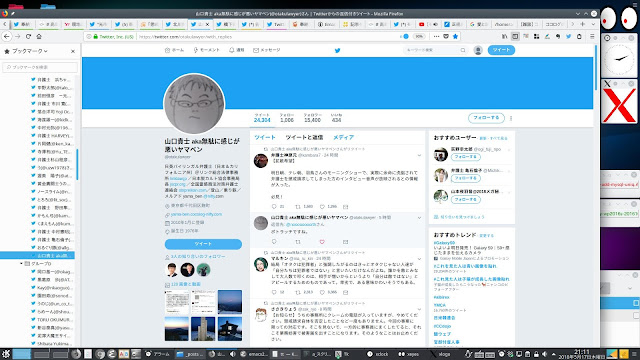640x360 pixels.
Task: Switch to ツイートと返信 tab
Action: pyautogui.click(x=304, y=137)
